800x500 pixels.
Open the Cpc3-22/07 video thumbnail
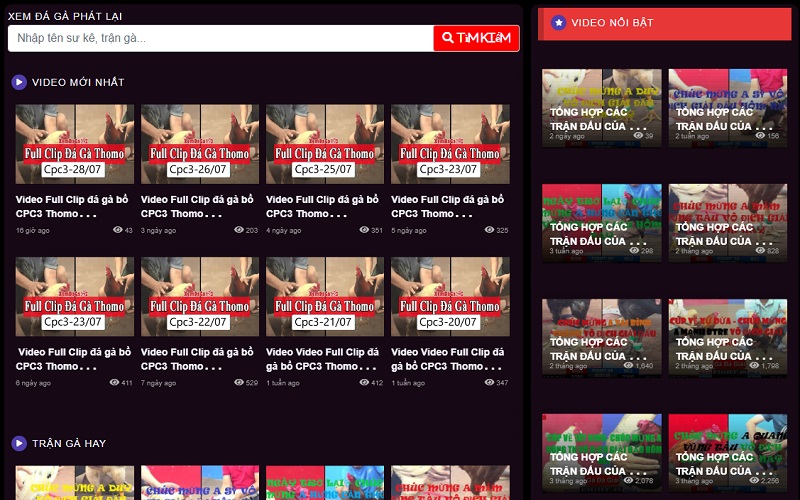pyautogui.click(x=199, y=296)
